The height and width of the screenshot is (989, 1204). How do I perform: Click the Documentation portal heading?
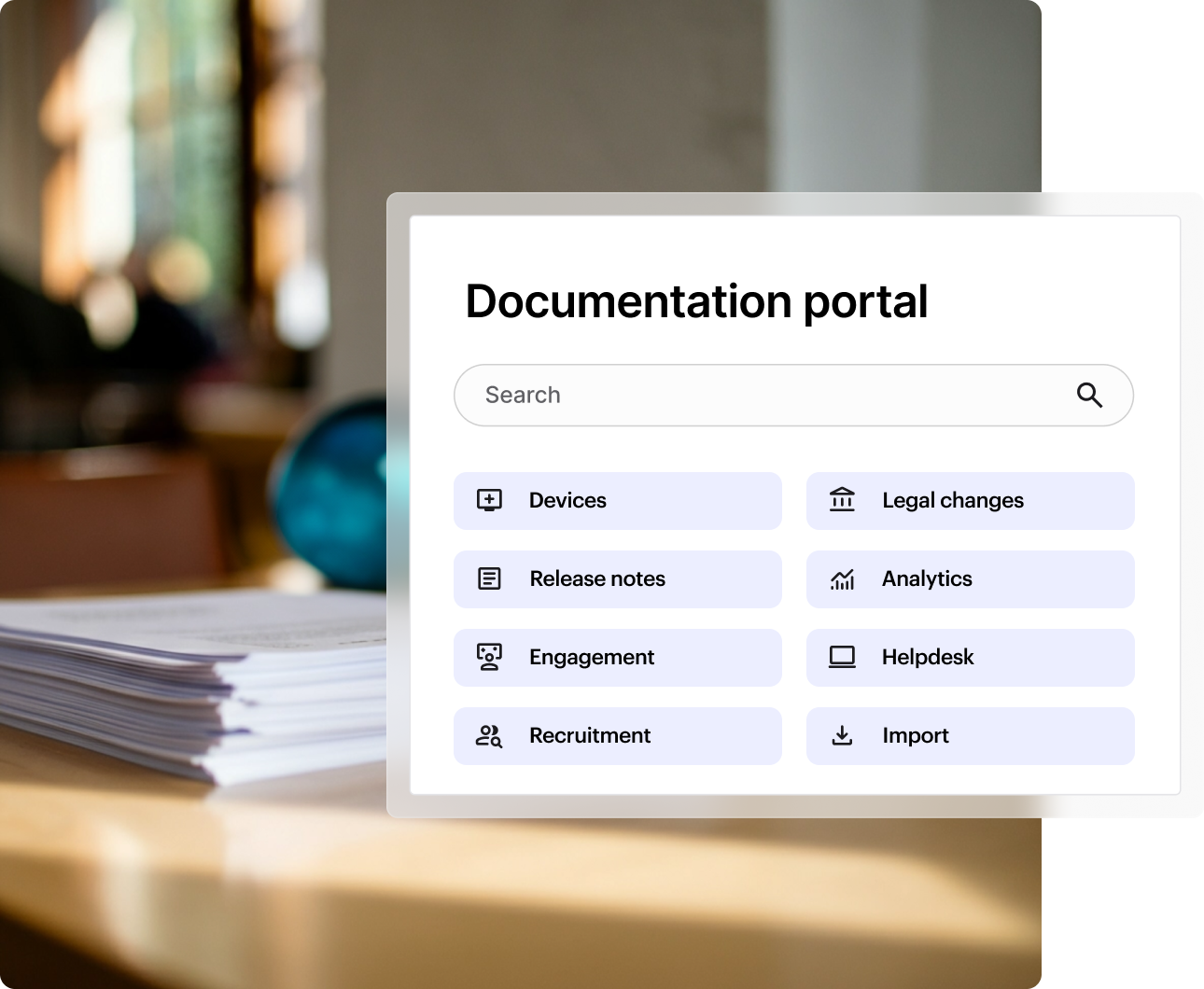tap(696, 301)
